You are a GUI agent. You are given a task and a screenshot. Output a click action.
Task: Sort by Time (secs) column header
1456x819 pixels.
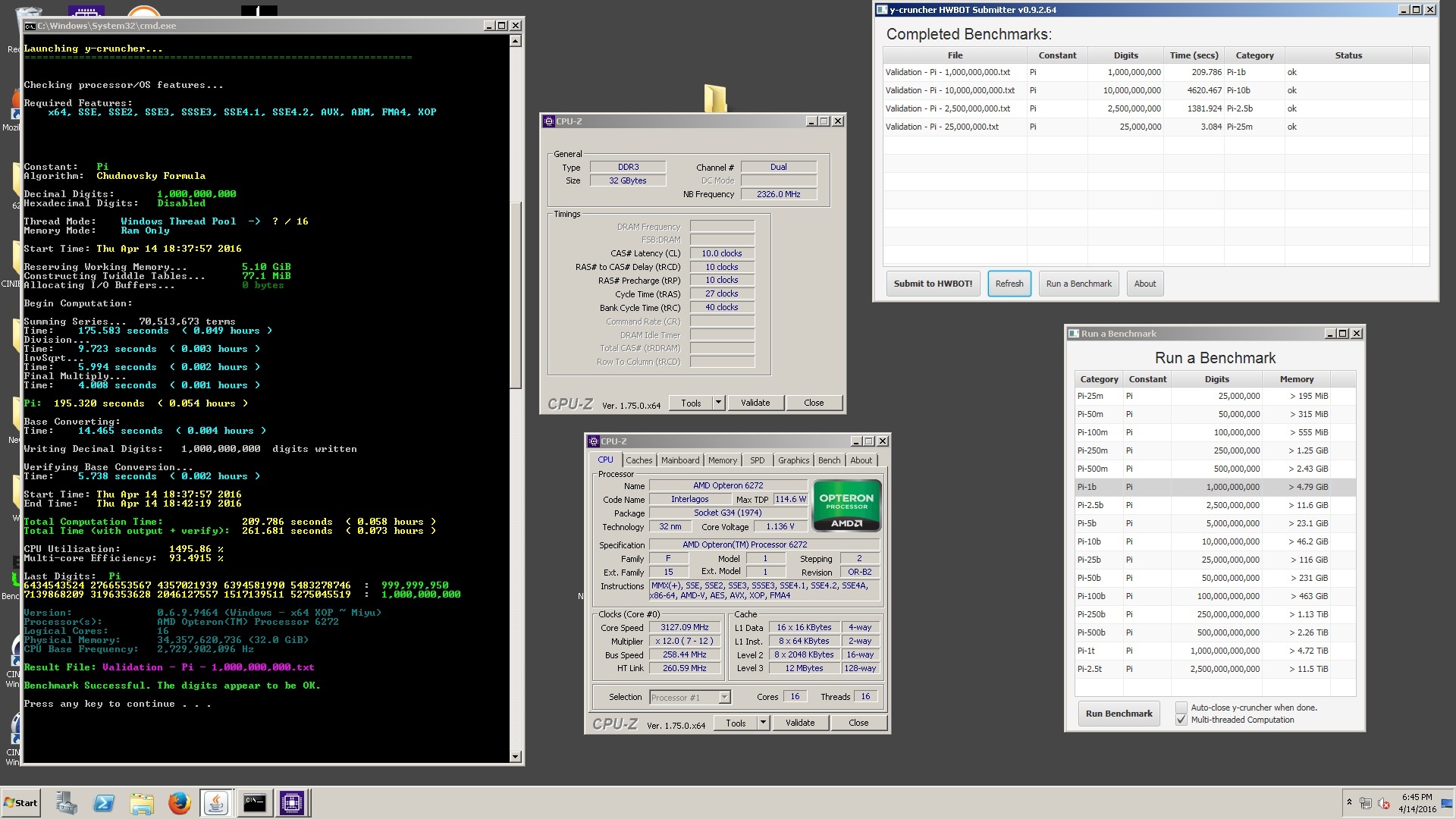[x=1194, y=55]
